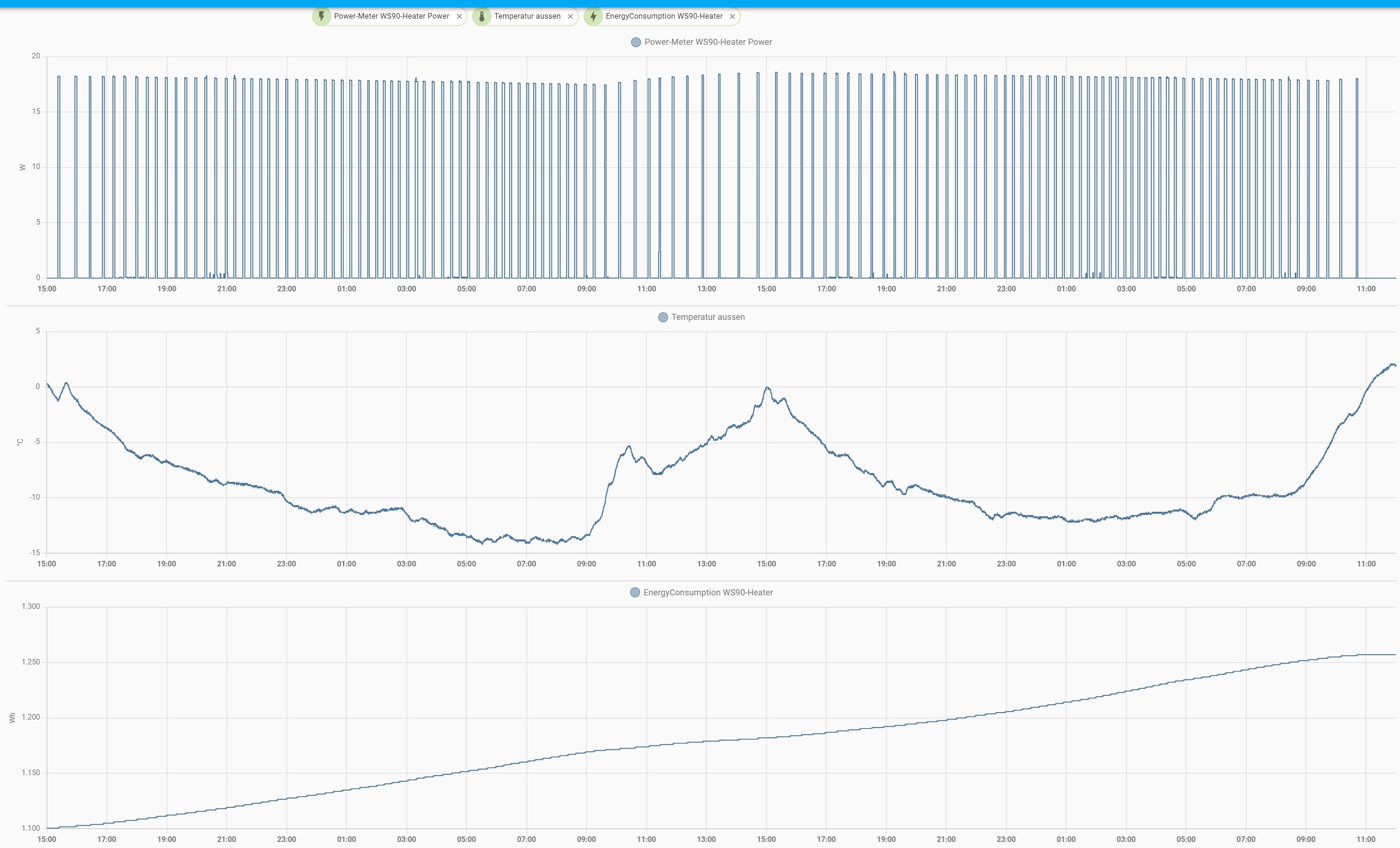Click the Power-Meter WS90-Heater Power legend text
The image size is (1400, 848).
coord(708,42)
